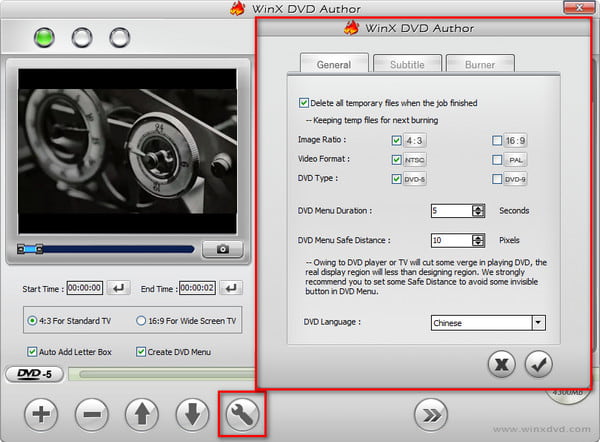Click the second step circle indicator
600x442 pixels.
(82, 38)
